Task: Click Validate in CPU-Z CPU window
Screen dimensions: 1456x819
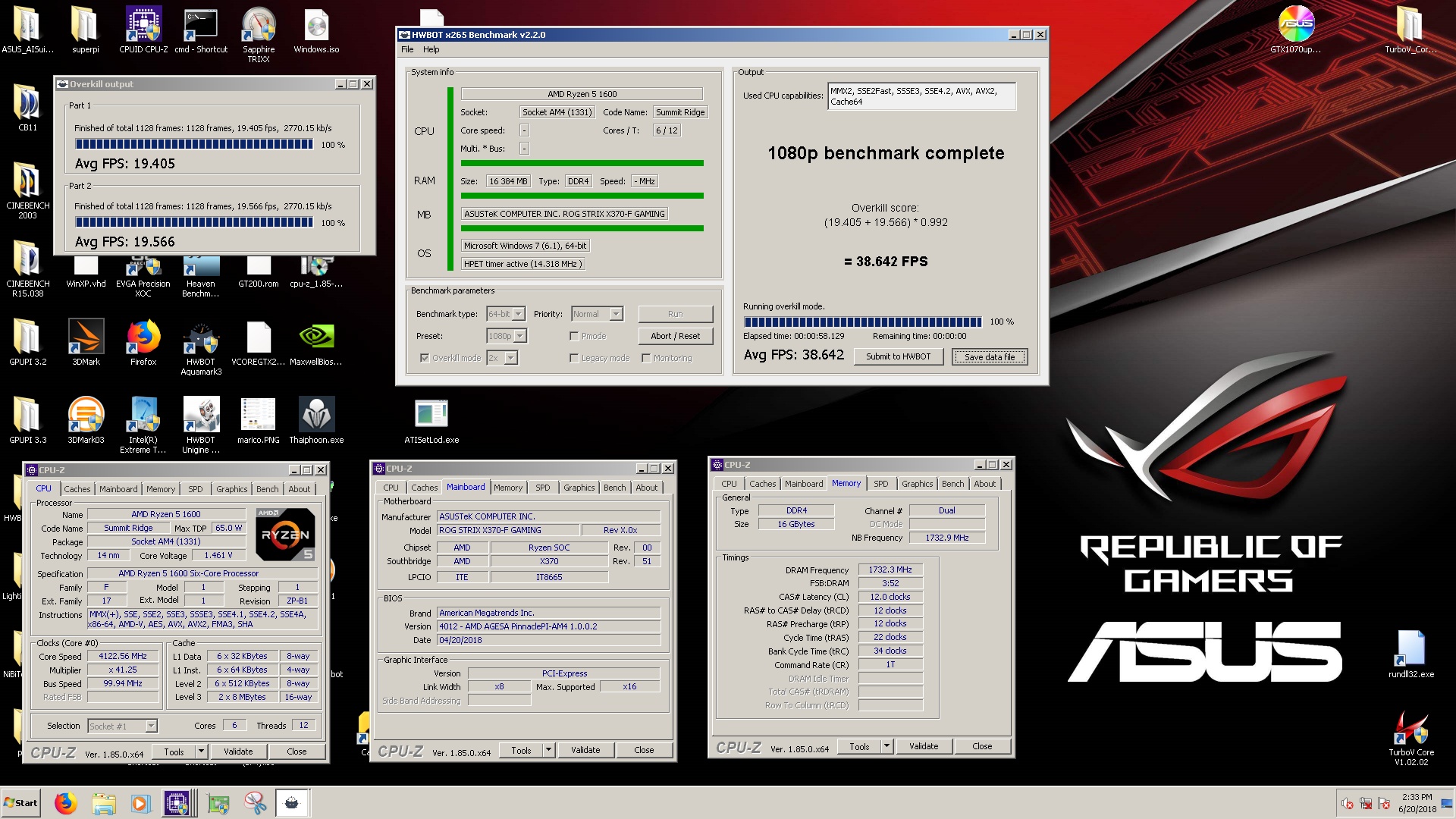Action: pyautogui.click(x=238, y=752)
